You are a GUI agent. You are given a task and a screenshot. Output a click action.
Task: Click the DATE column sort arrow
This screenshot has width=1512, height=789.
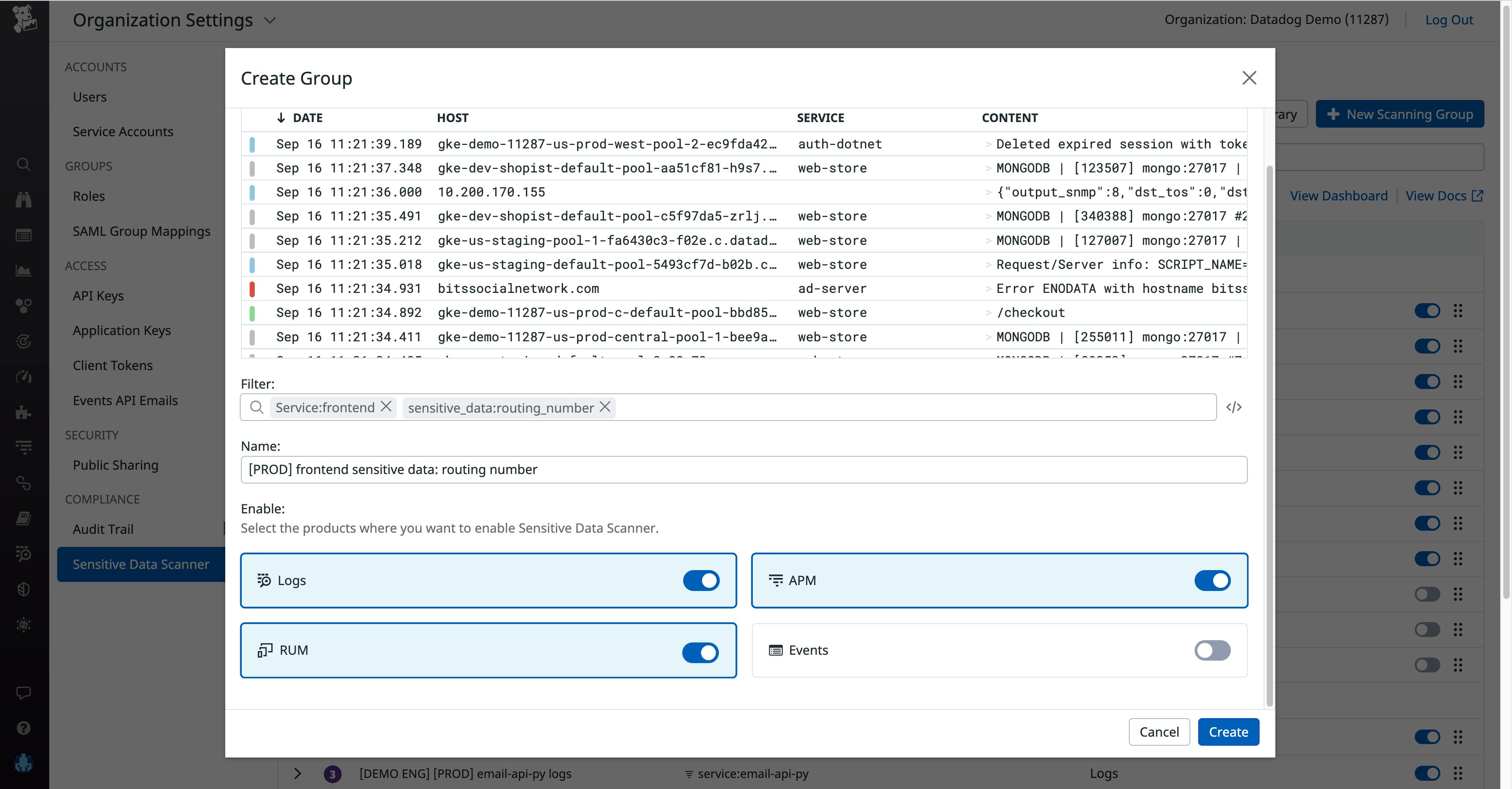281,117
